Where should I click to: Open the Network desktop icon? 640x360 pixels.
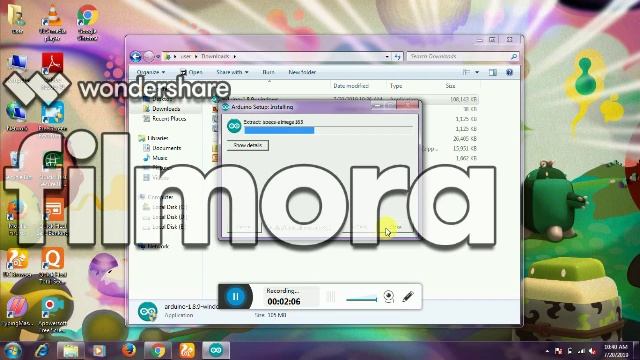(17, 116)
